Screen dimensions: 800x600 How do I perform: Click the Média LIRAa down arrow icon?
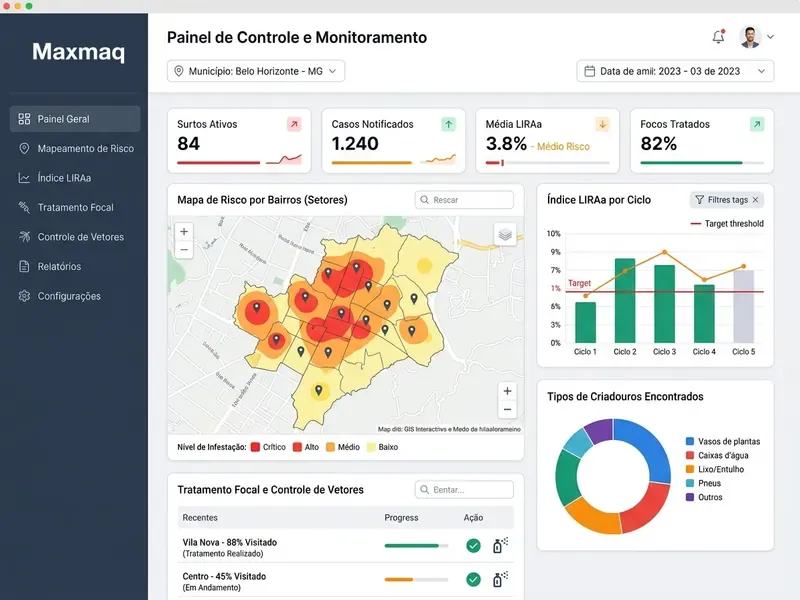(603, 124)
